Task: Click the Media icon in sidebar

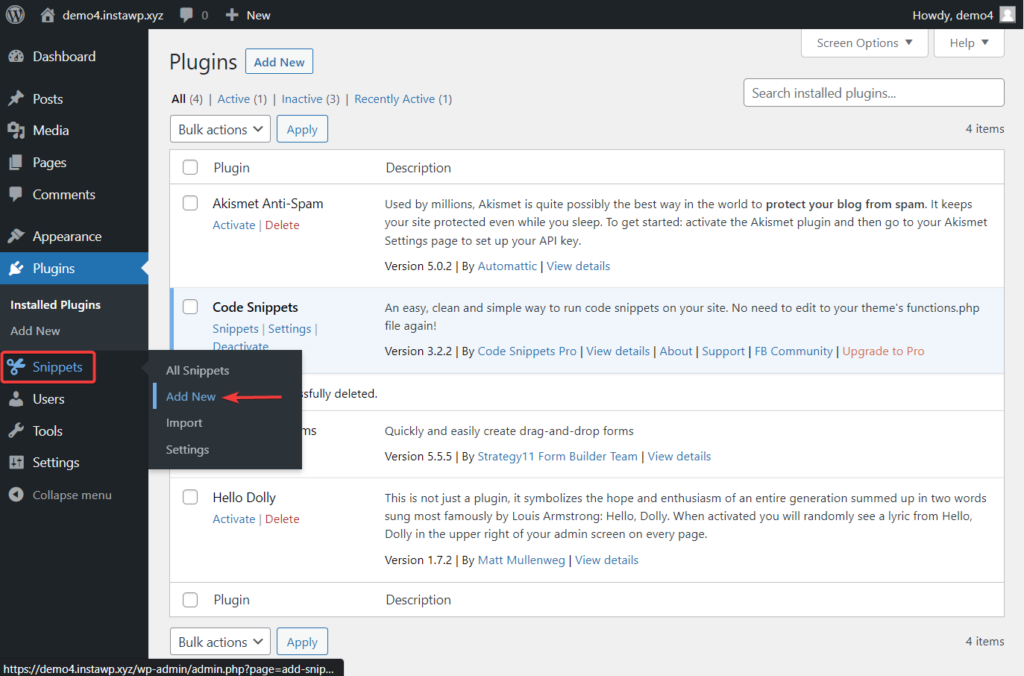Action: pos(16,131)
